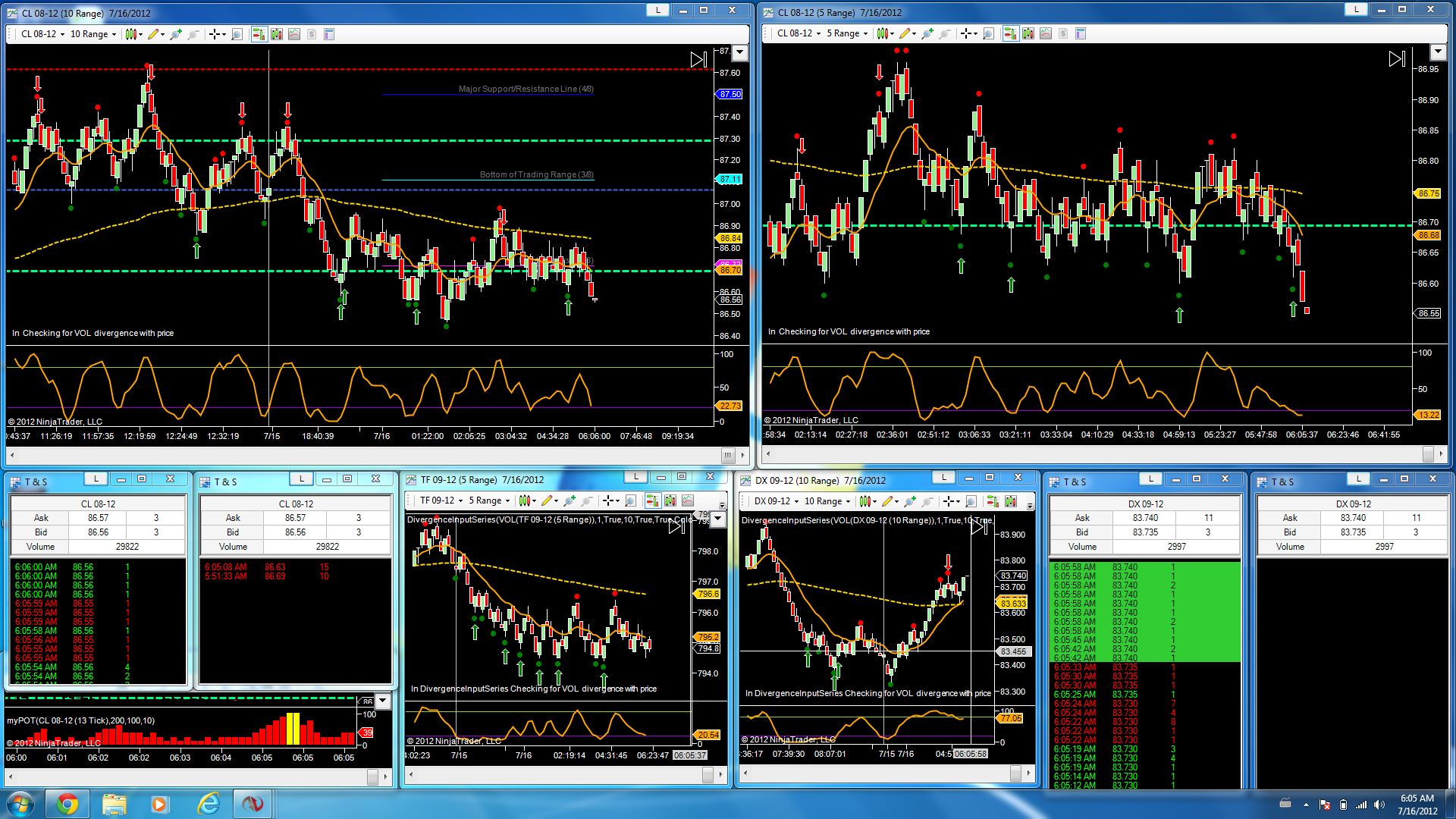Click the L link button on CL 5 Range window
Screen dimensions: 1456x819
click(1355, 10)
